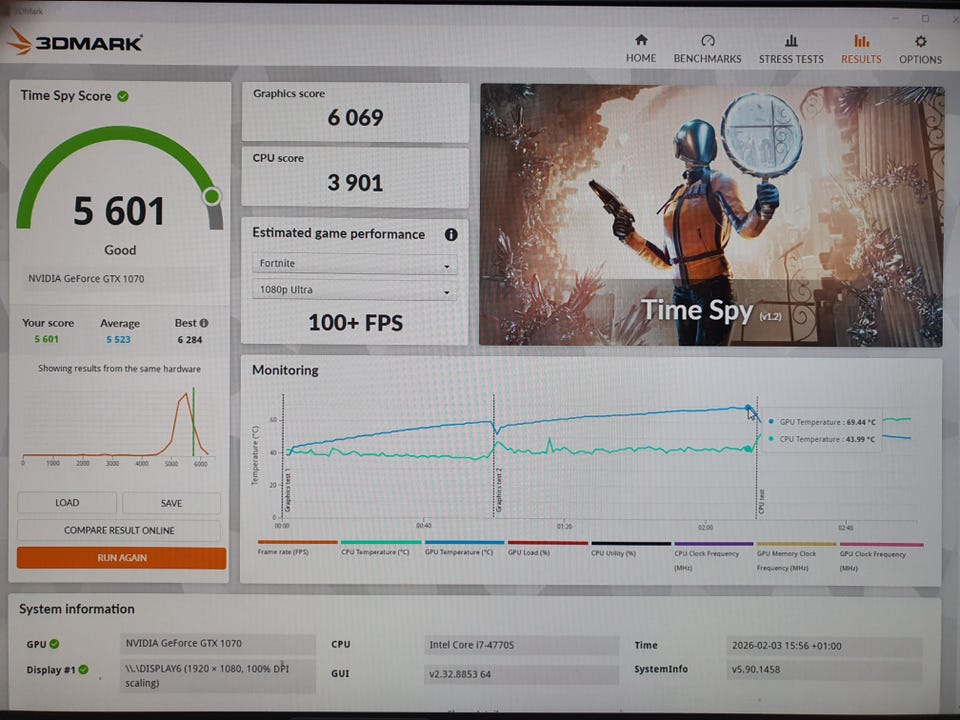This screenshot has height=720, width=960.
Task: Click the Home house icon
Action: (x=641, y=40)
